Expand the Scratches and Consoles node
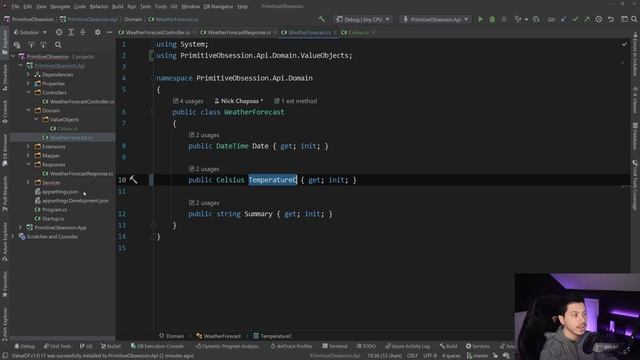 [x=13, y=236]
